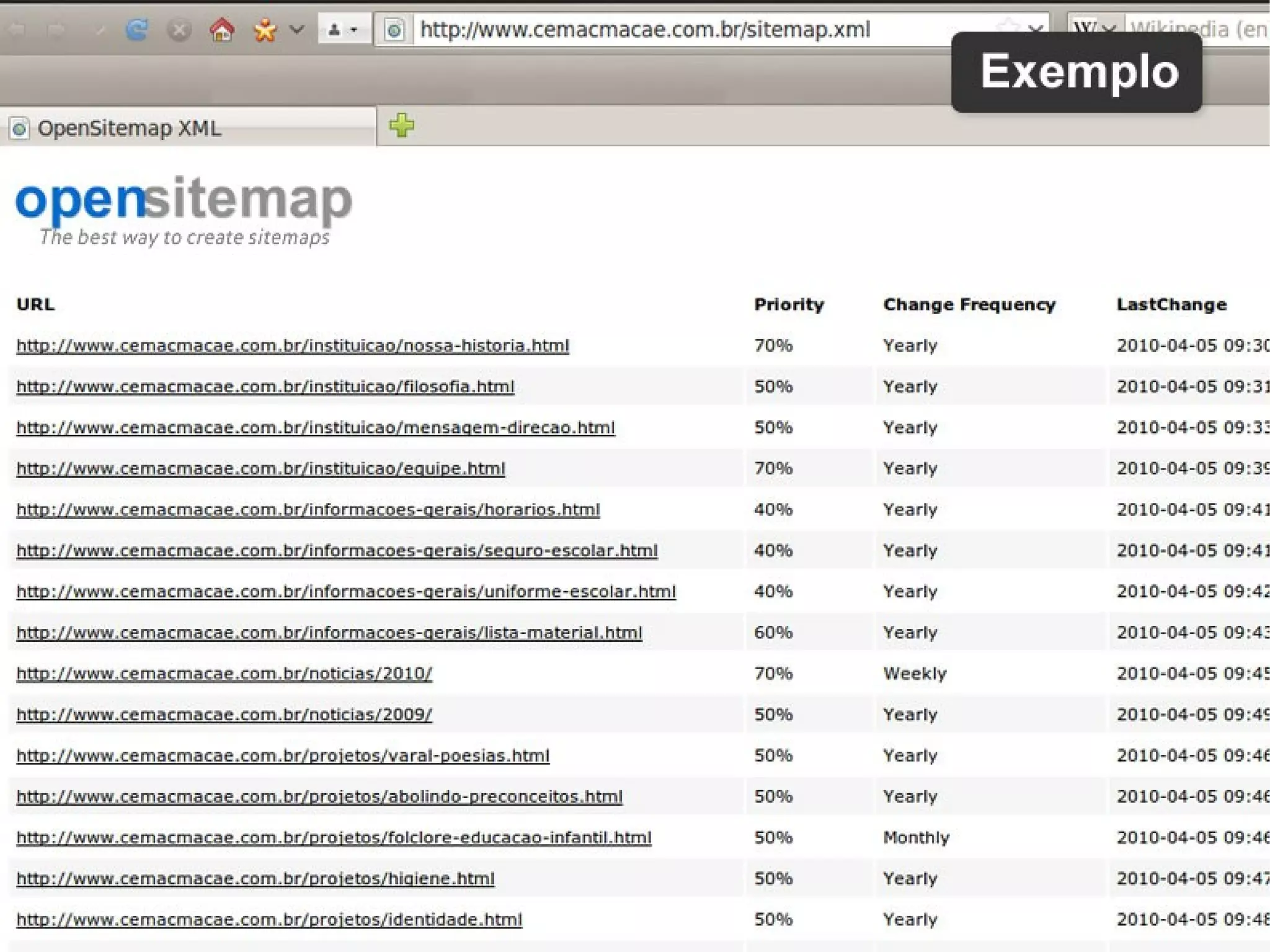Image resolution: width=1270 pixels, height=952 pixels.
Task: Click the browser reload button
Action: coord(136,29)
